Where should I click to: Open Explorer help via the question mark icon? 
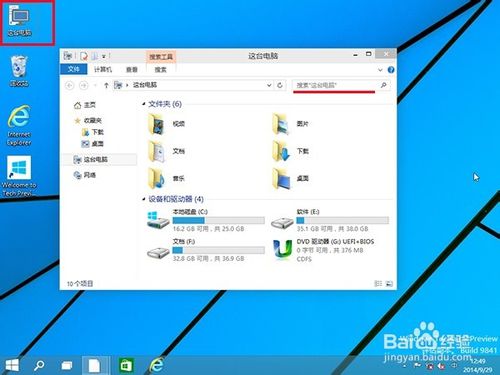391,69
